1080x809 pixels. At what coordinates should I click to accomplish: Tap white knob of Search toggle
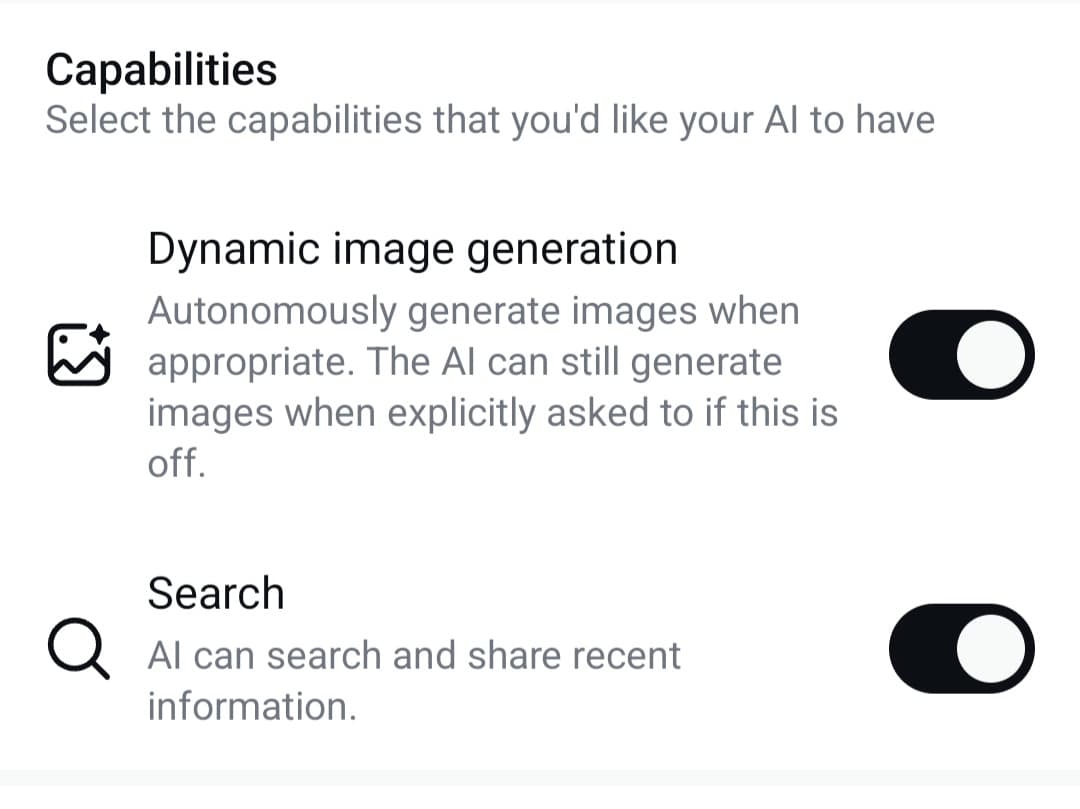tap(990, 649)
